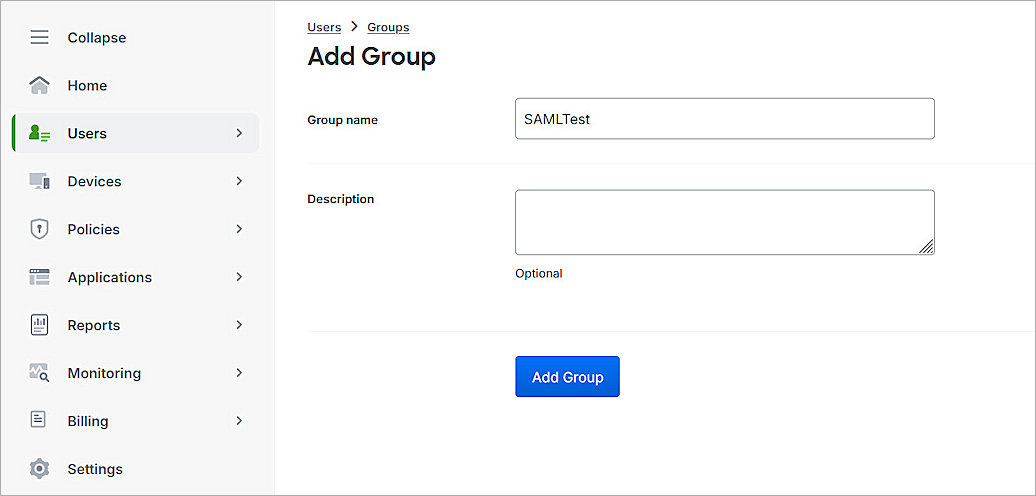Image resolution: width=1036 pixels, height=496 pixels.
Task: Expand the Devices submenu chevron
Action: [239, 181]
